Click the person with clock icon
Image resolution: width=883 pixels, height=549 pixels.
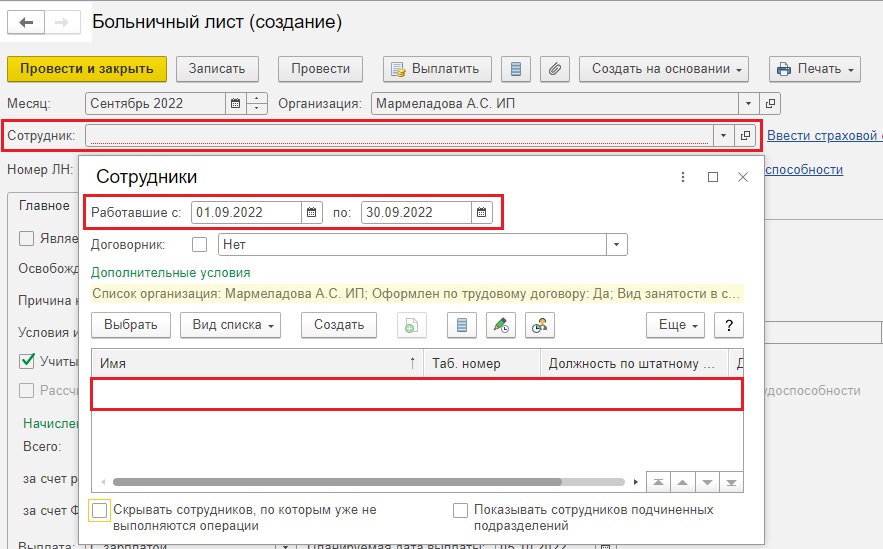point(539,325)
